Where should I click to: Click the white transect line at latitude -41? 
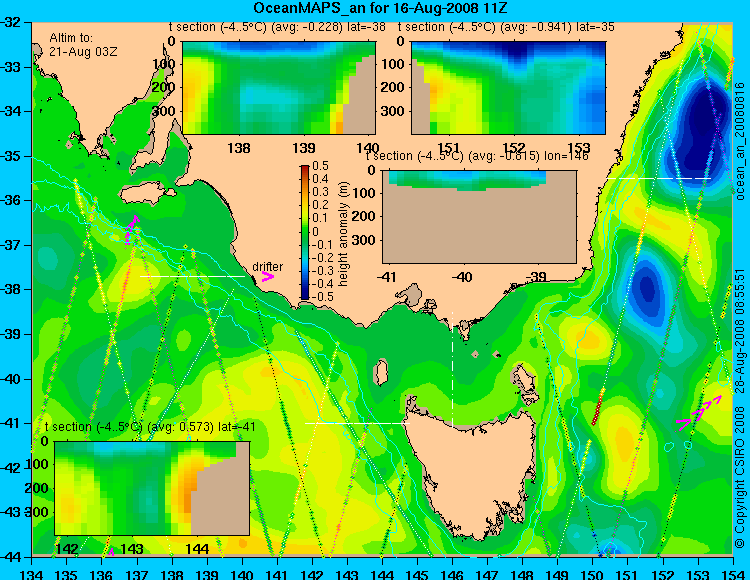tap(357, 423)
